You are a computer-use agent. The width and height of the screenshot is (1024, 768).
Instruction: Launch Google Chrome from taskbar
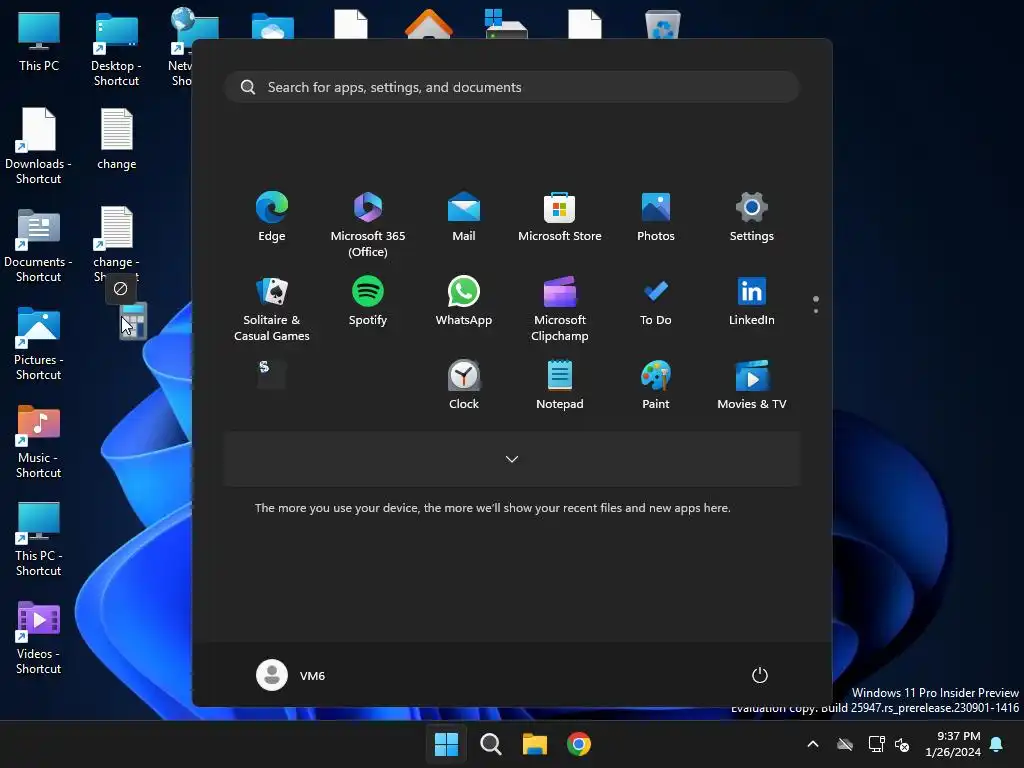point(579,744)
